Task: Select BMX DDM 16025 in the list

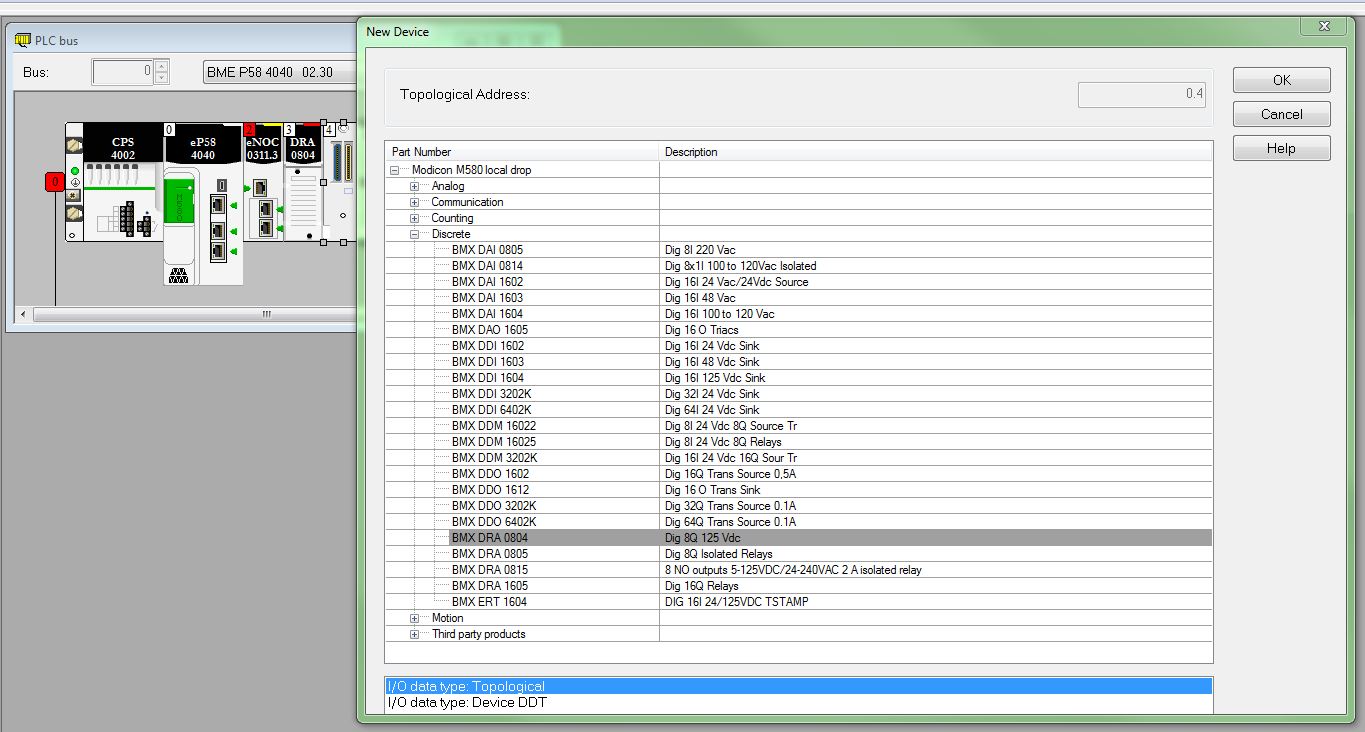Action: tap(493, 442)
